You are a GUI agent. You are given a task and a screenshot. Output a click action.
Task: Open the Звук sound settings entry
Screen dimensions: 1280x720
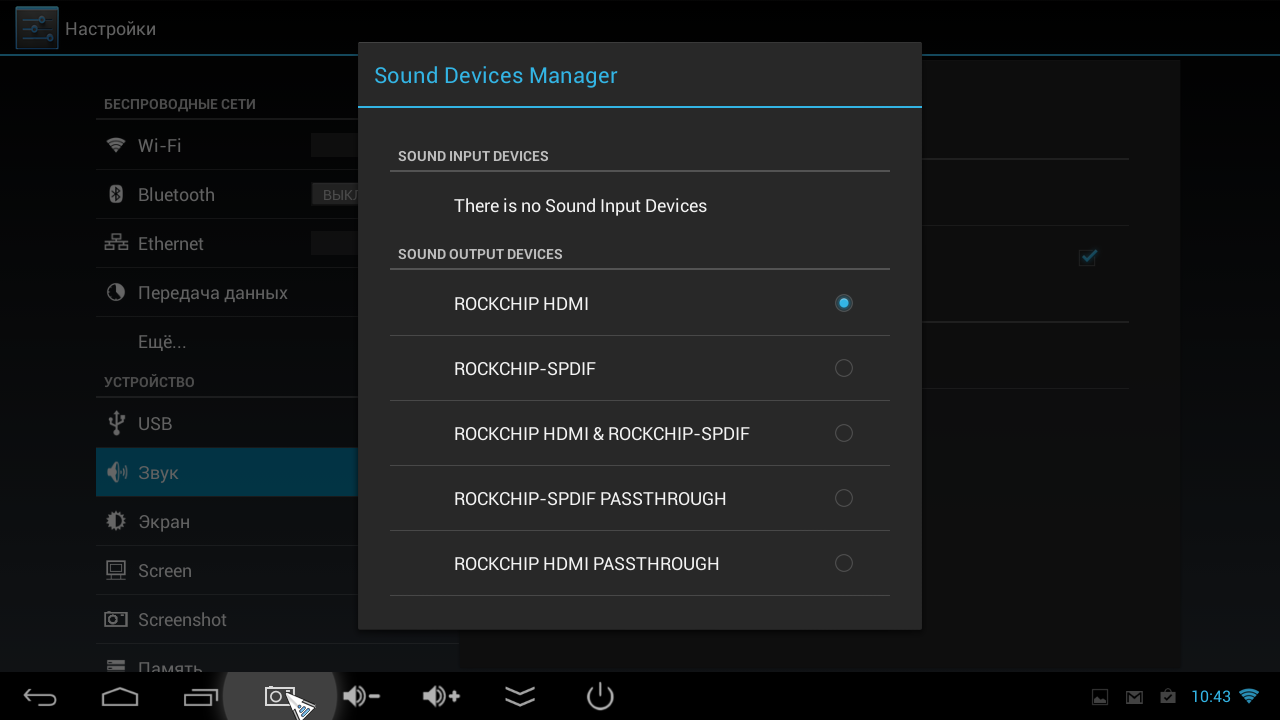point(227,472)
